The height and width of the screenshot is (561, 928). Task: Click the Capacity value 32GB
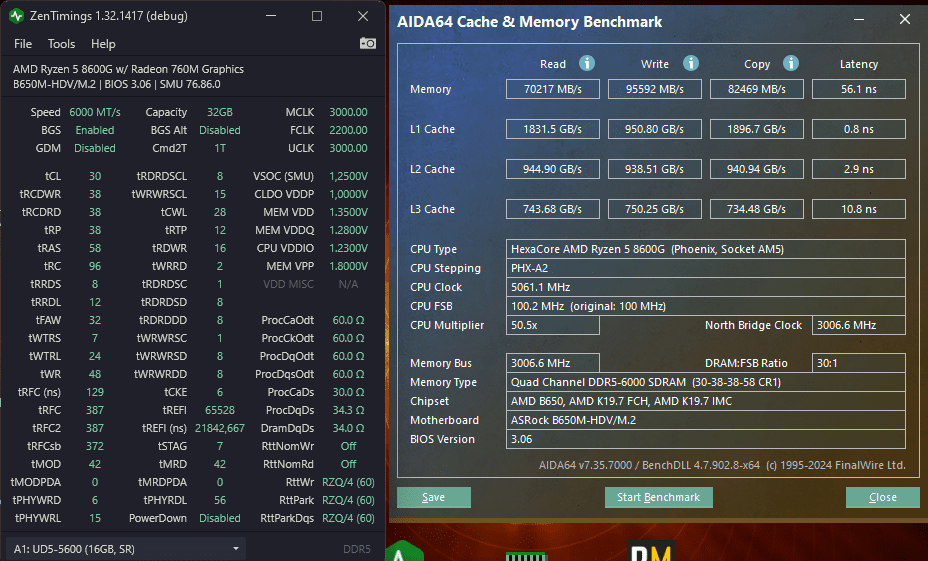[x=220, y=112]
